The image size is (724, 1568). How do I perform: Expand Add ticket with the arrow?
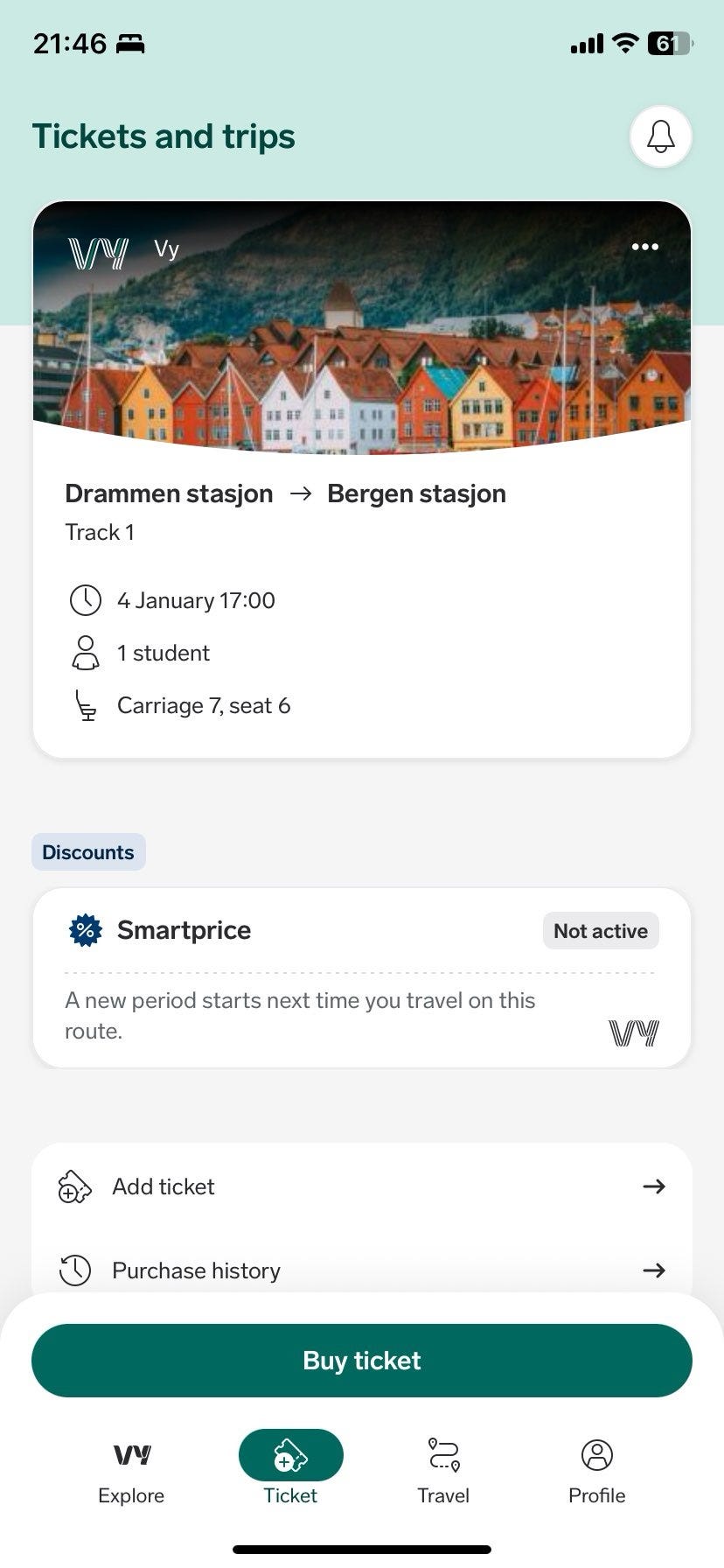tap(654, 1186)
